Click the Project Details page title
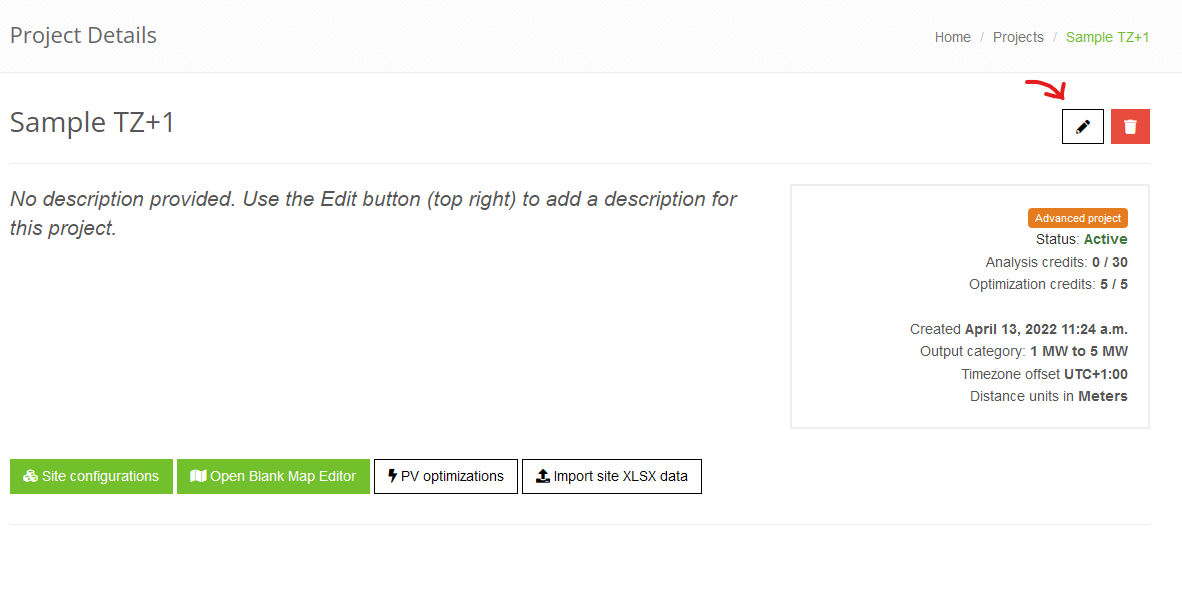This screenshot has width=1182, height=590. pyautogui.click(x=83, y=36)
